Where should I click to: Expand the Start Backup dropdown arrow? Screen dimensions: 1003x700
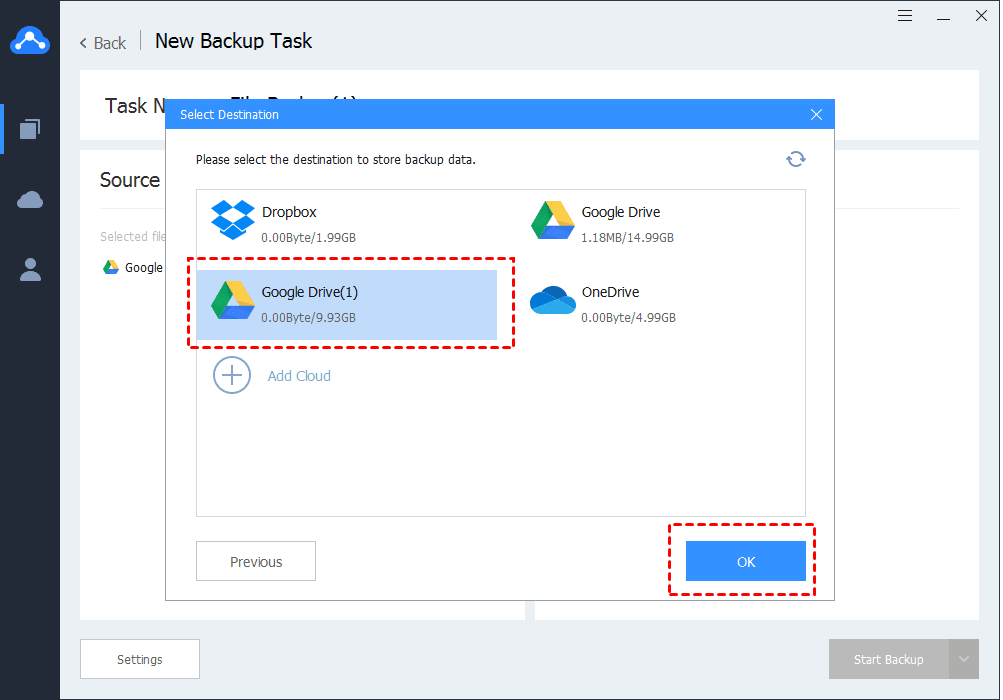[963, 659]
